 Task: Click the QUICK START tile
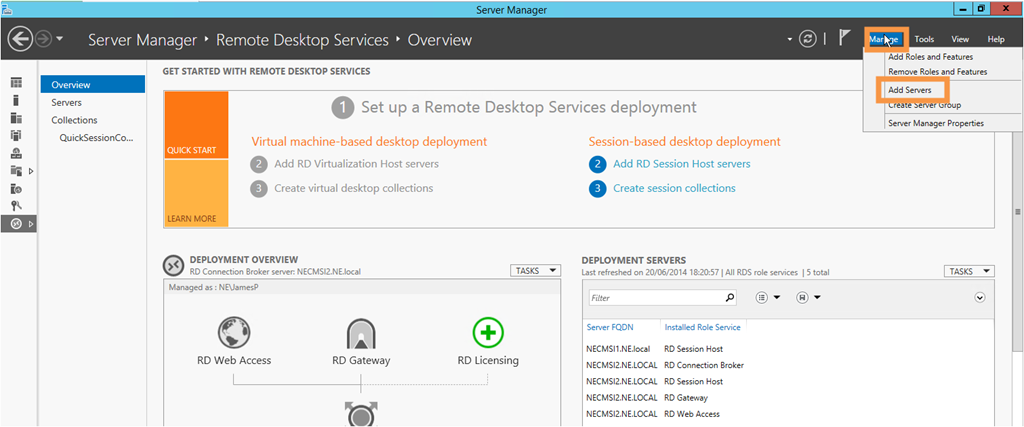click(x=196, y=125)
